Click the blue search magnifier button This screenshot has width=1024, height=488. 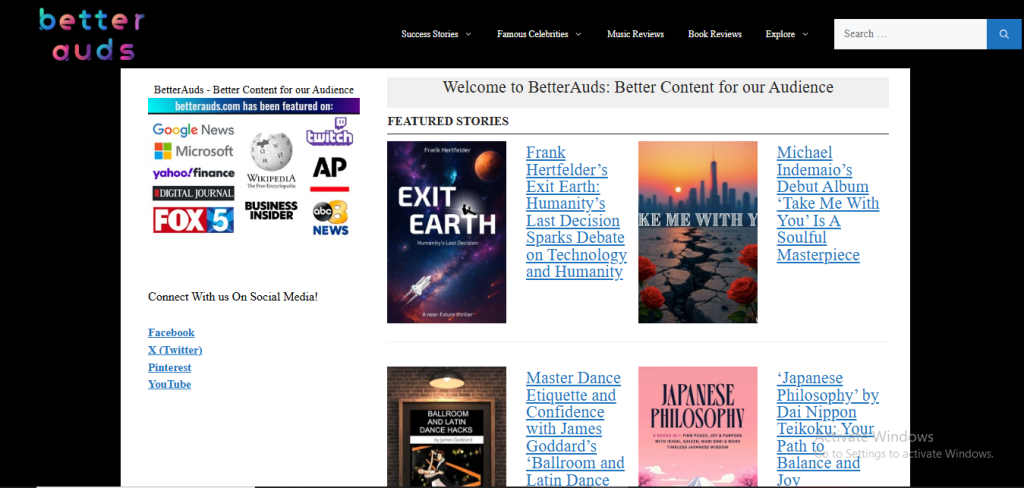[1003, 34]
